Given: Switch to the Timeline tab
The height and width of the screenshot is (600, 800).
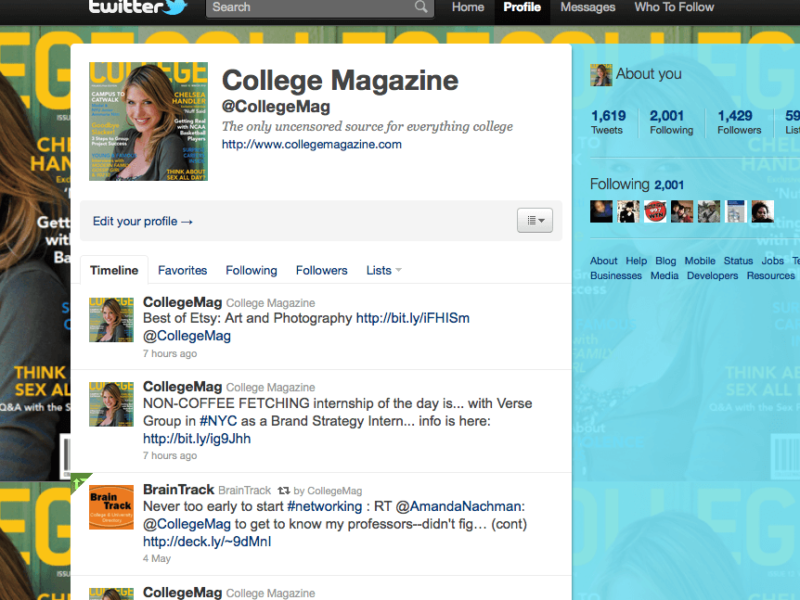Looking at the screenshot, I should click(x=114, y=270).
